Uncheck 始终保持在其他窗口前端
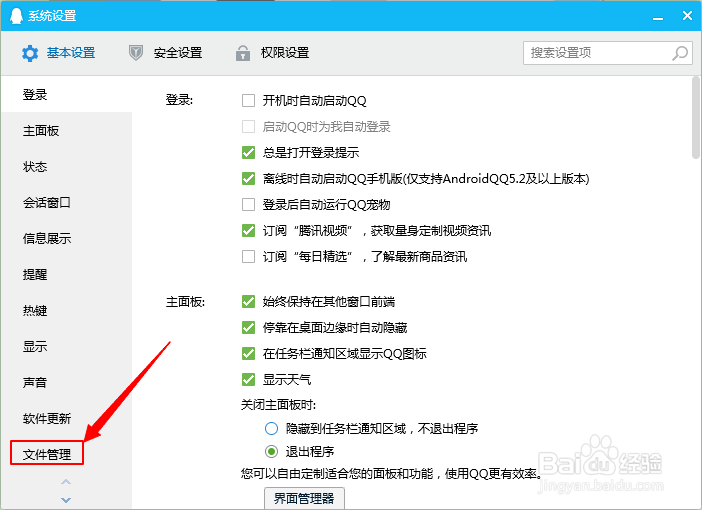Screen dimensions: 702x510 click(x=248, y=301)
